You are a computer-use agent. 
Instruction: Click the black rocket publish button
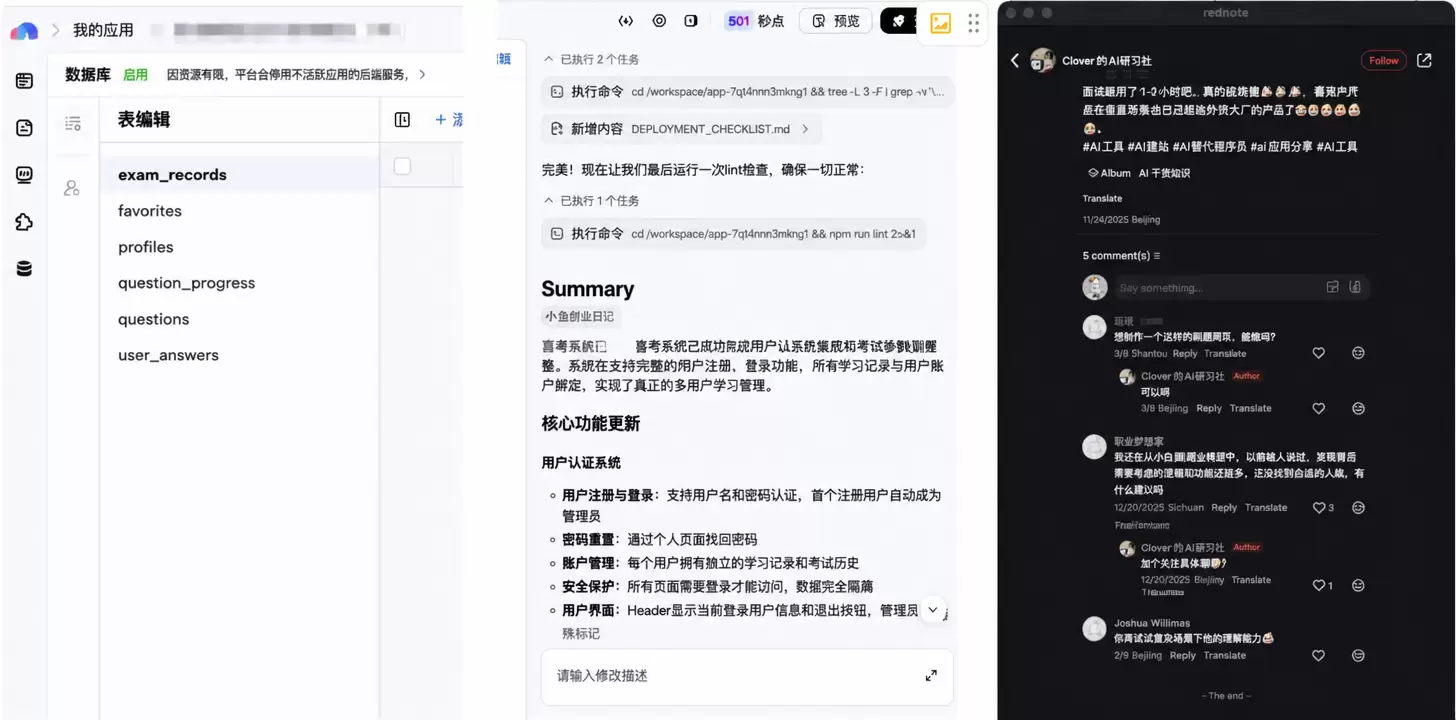(898, 21)
